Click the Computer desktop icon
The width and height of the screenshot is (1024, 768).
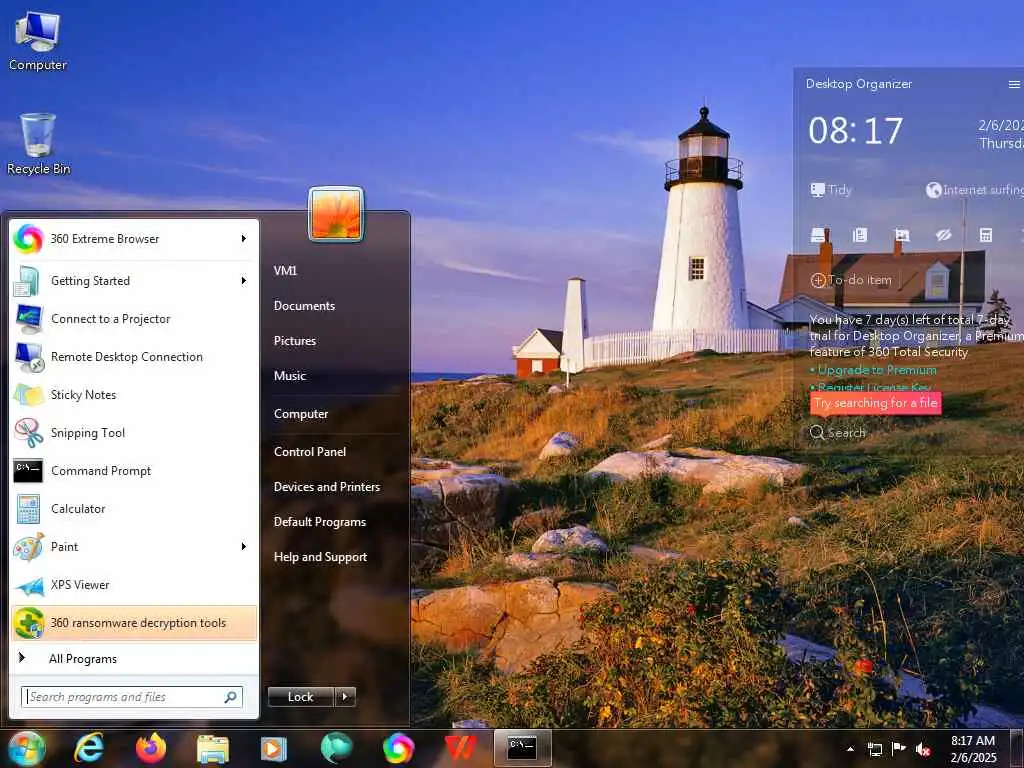pos(38,40)
